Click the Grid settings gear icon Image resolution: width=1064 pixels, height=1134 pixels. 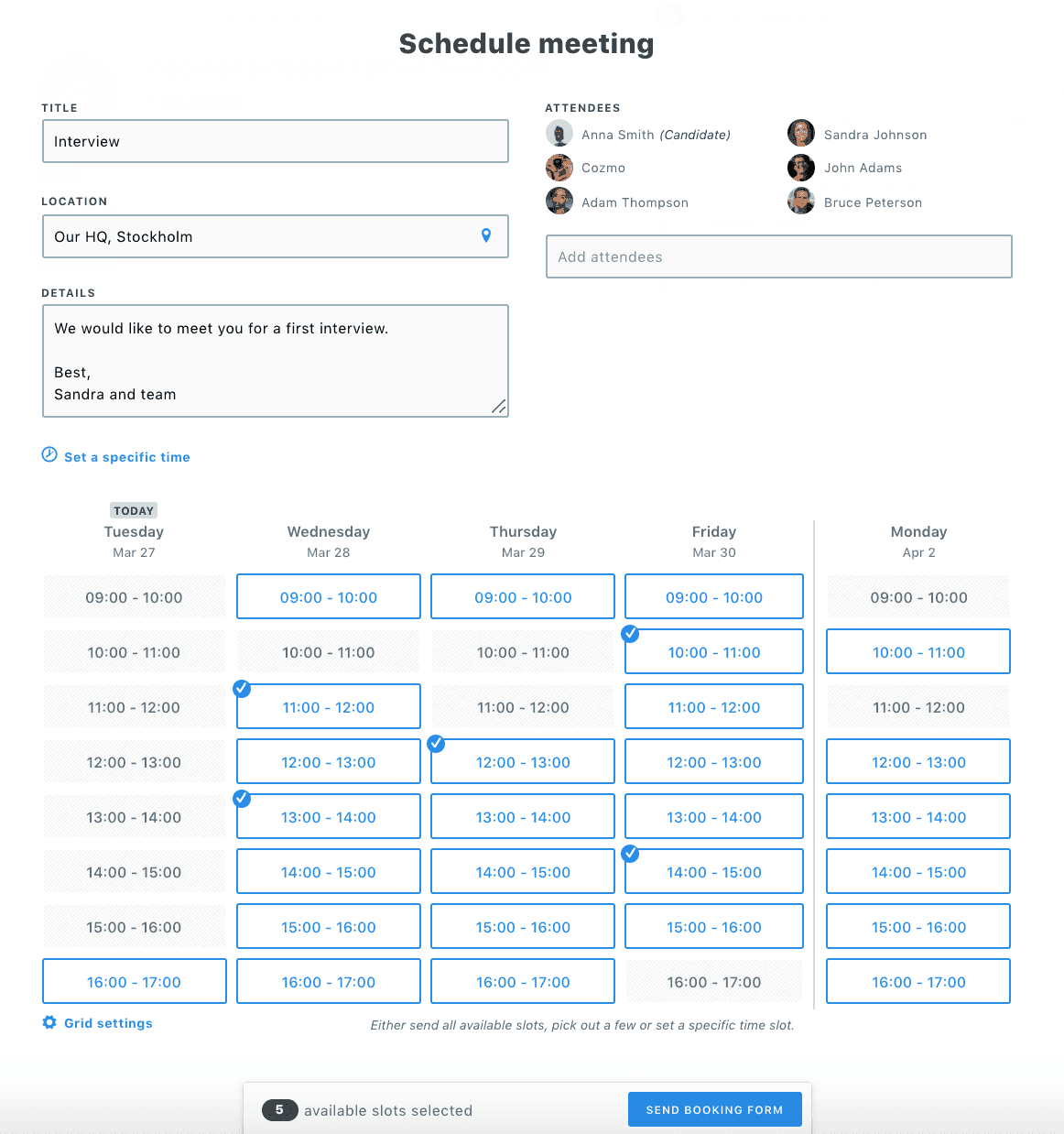(x=49, y=1022)
